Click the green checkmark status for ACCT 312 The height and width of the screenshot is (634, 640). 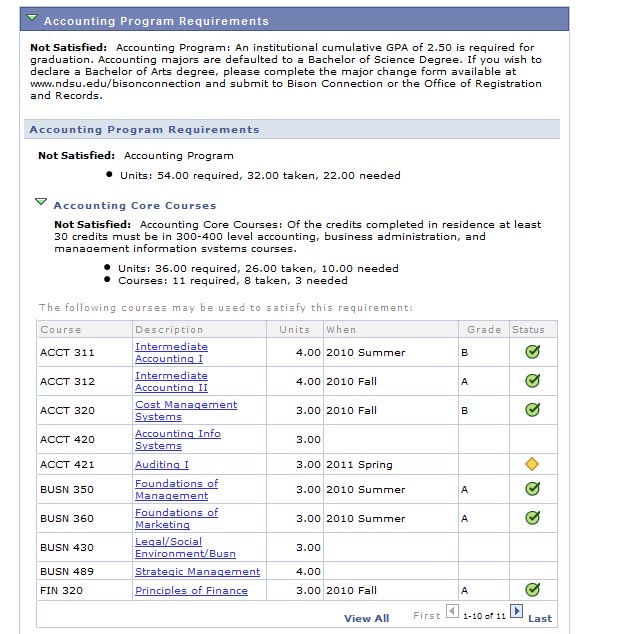tap(532, 381)
